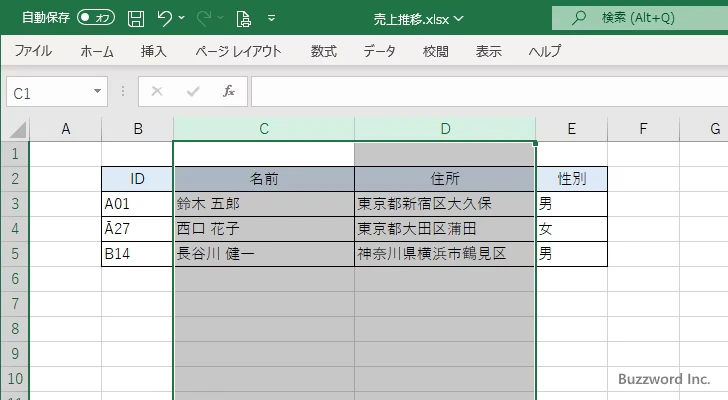Open the 挿入 tab
Viewport: 728px width, 400px height.
(x=153, y=51)
